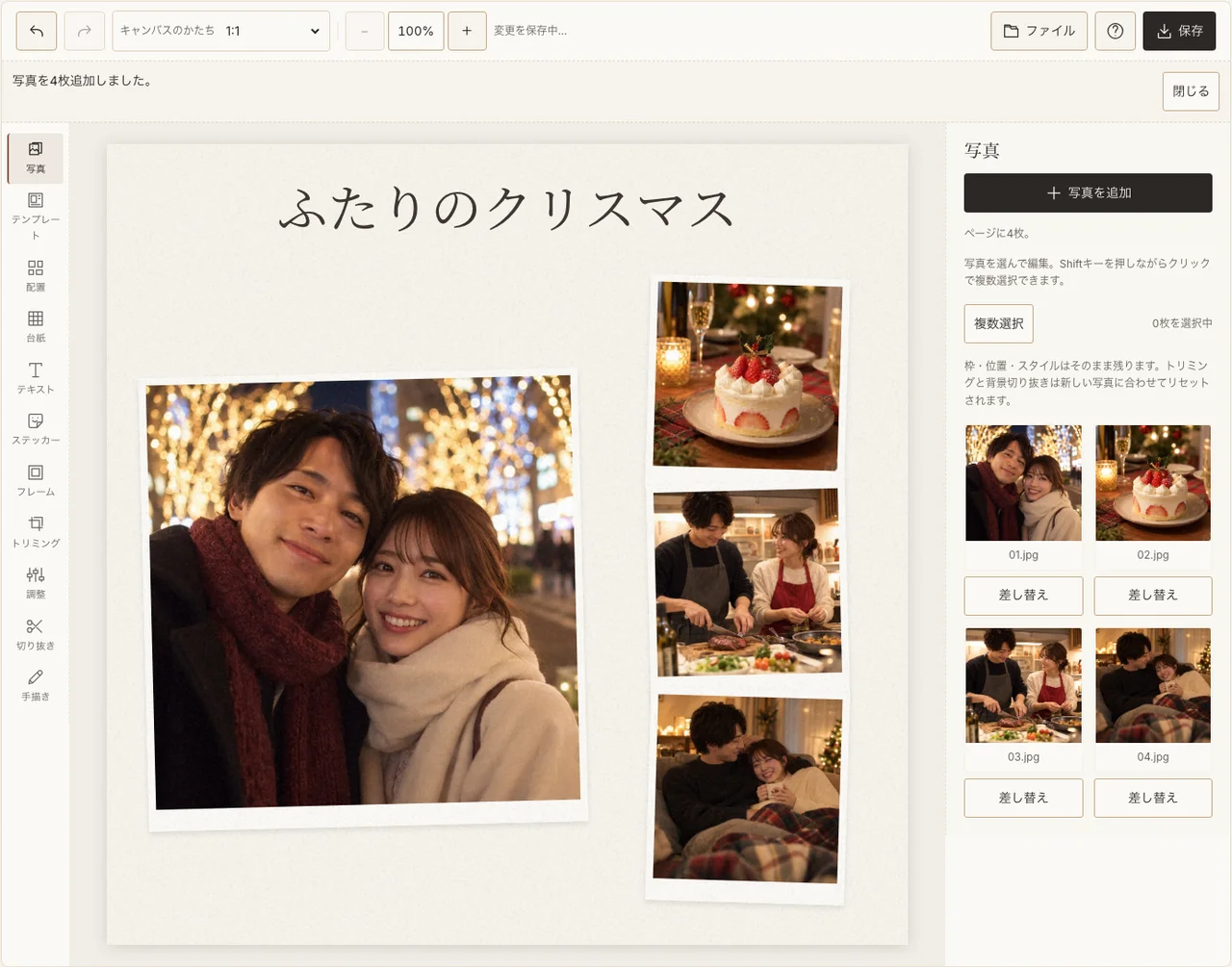Viewport: 1232px width, 967px height.
Task: Open the ステッカー sticker panel
Action: click(x=36, y=428)
